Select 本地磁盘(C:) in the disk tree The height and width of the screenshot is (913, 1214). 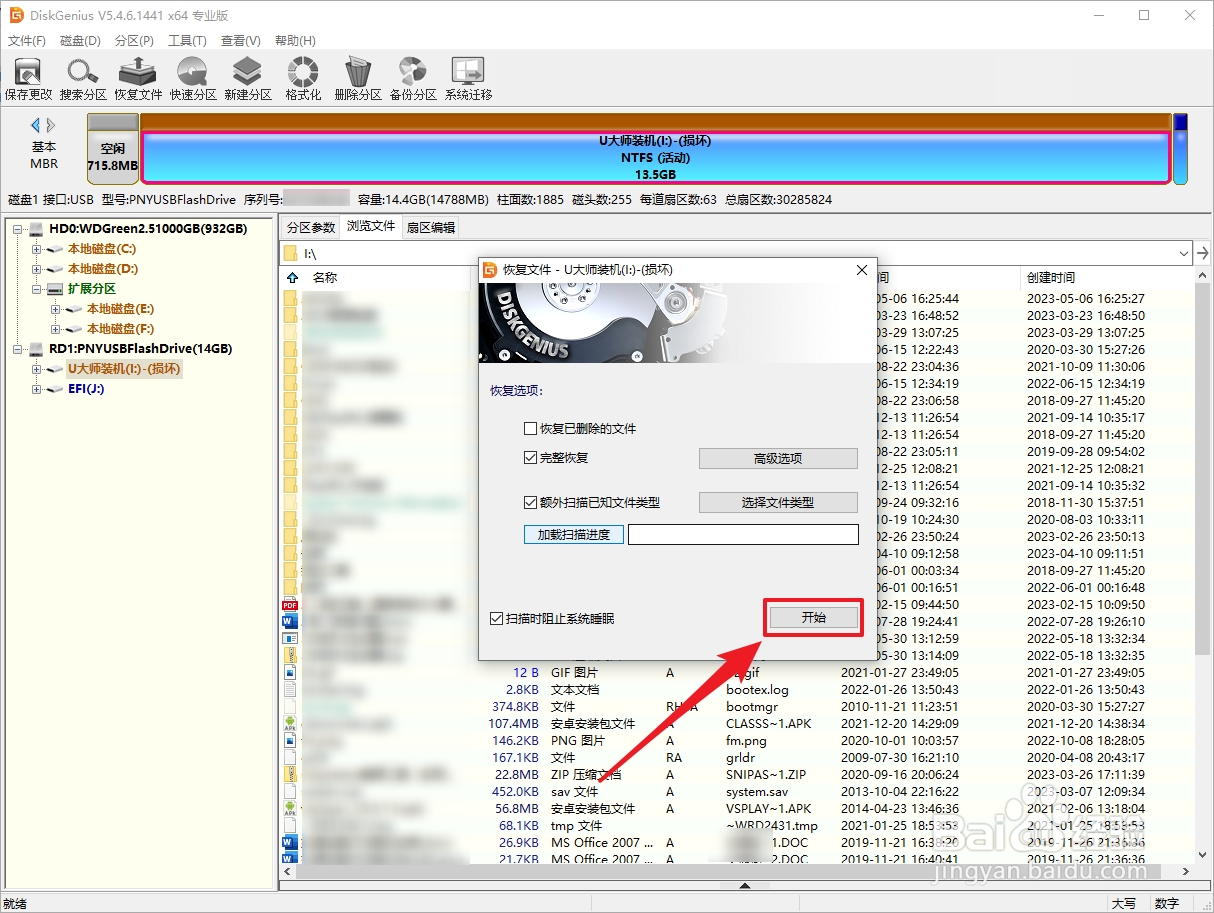(102, 249)
